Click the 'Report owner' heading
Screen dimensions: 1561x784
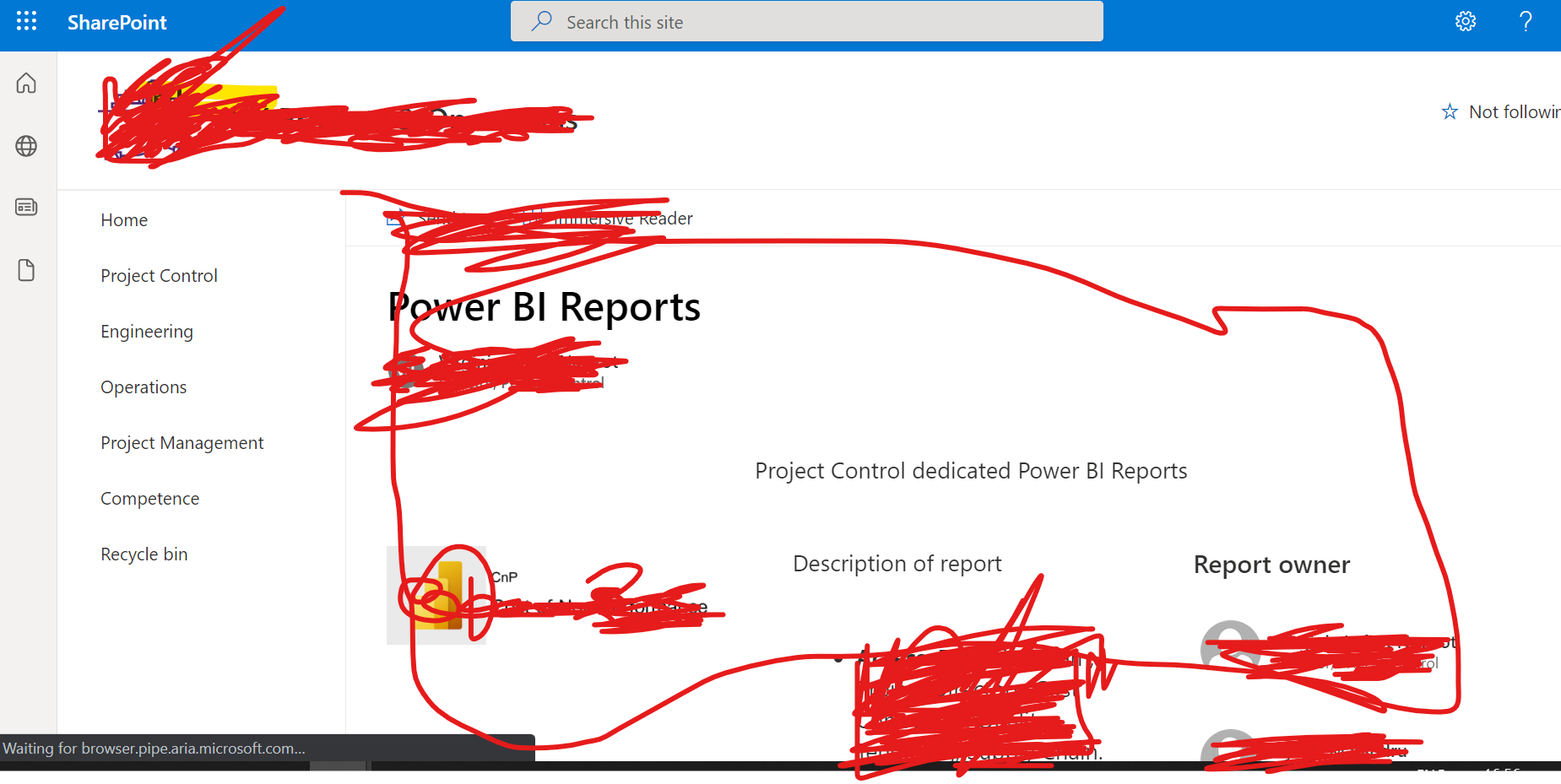coord(1271,565)
